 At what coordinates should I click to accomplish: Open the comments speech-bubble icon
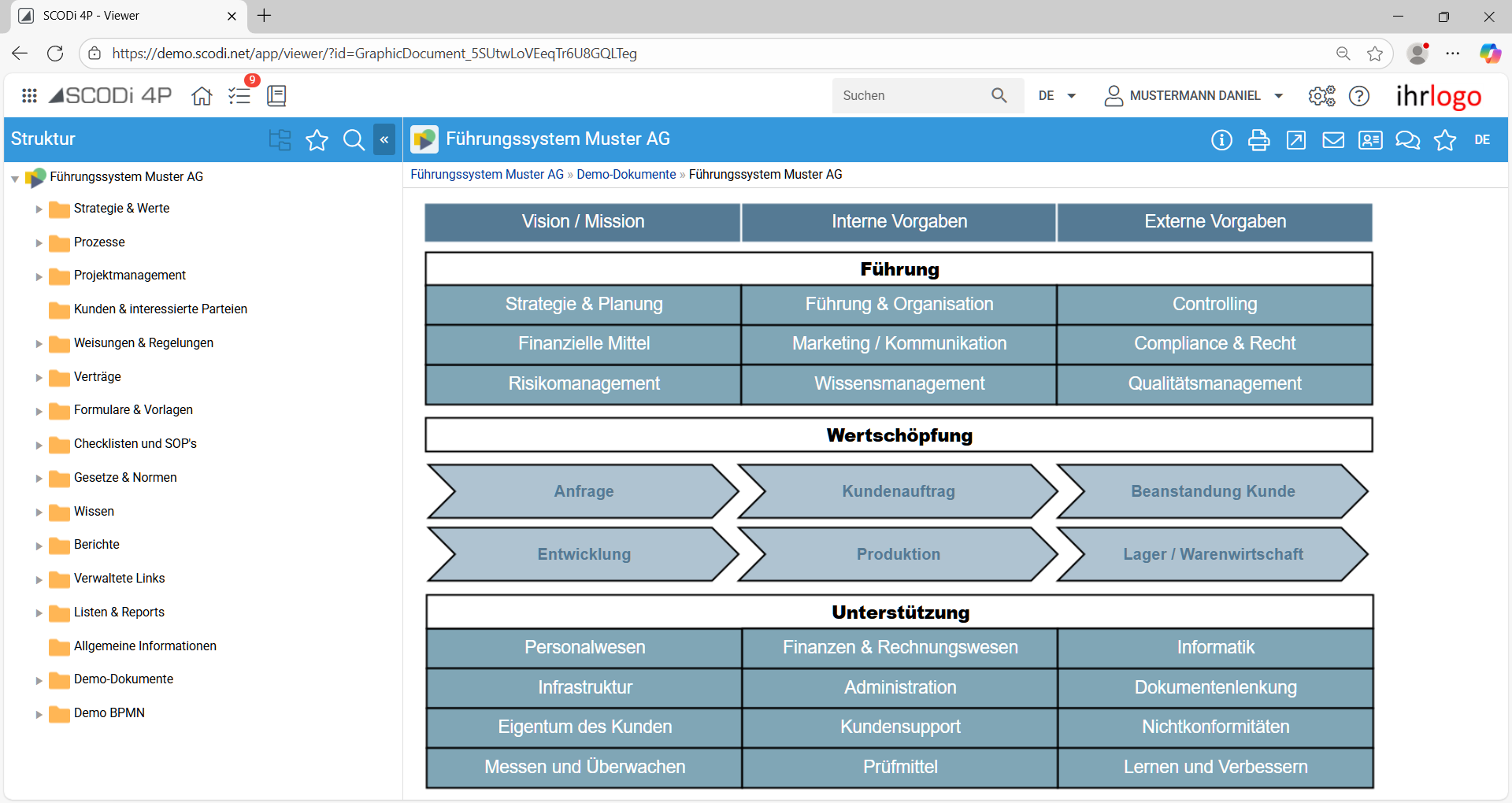pyautogui.click(x=1407, y=140)
